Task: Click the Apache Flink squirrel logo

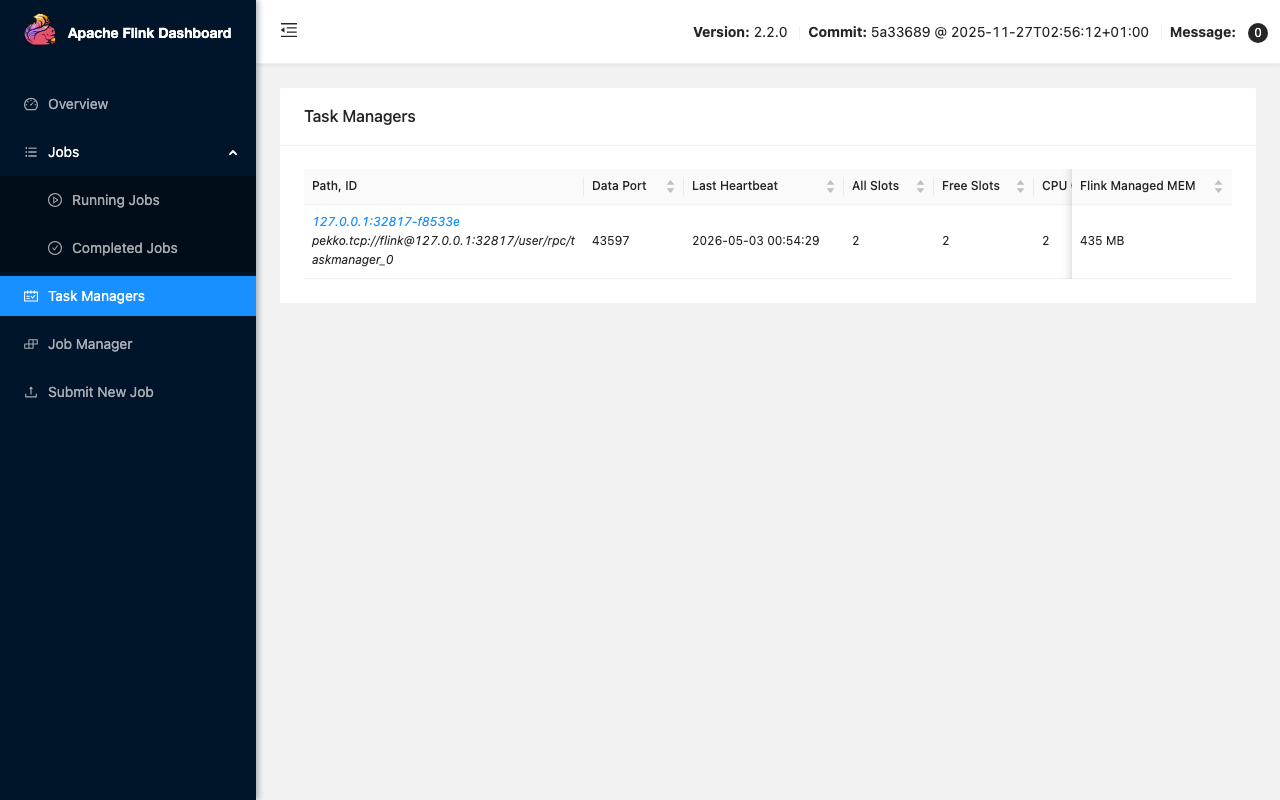Action: [x=40, y=31]
